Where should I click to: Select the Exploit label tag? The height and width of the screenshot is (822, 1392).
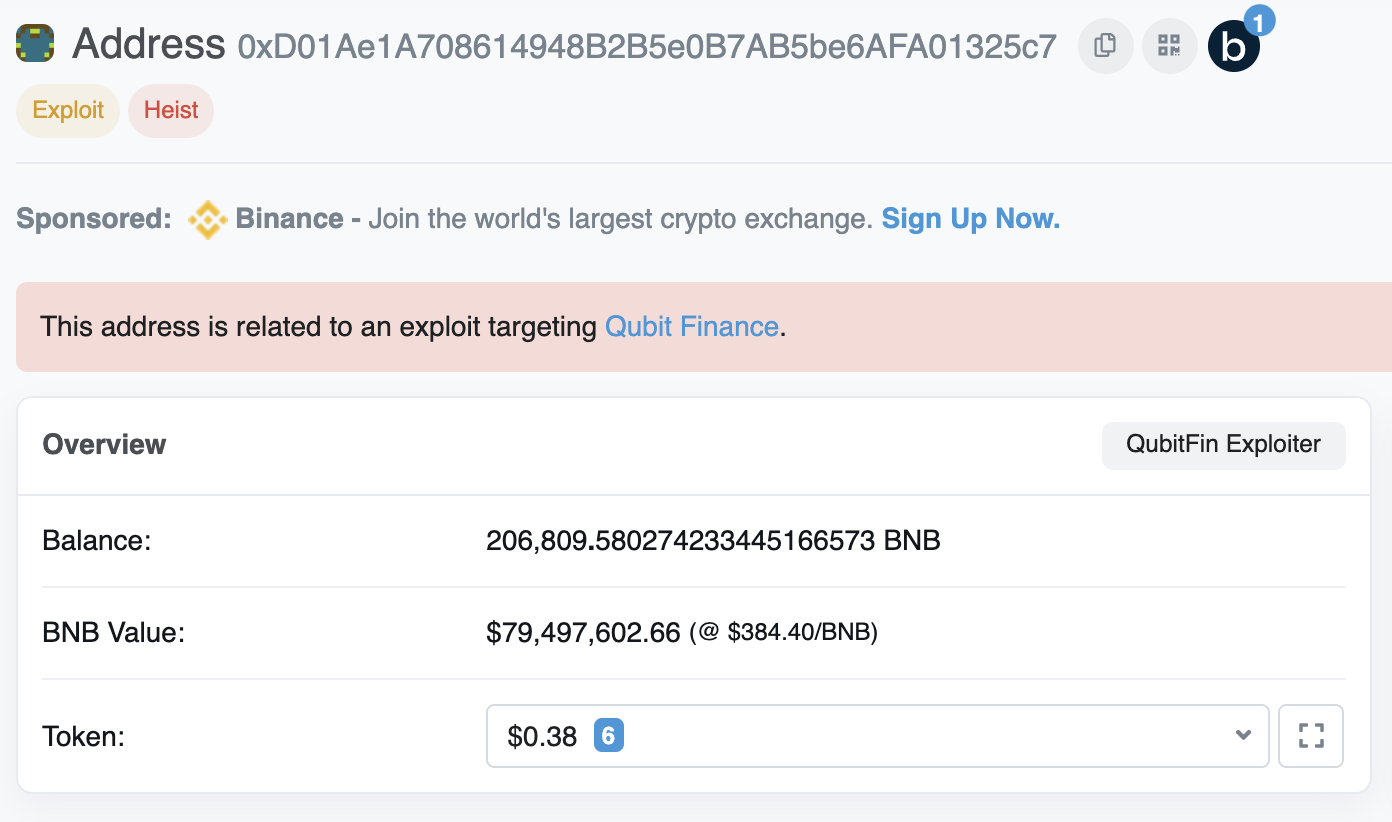(x=68, y=110)
